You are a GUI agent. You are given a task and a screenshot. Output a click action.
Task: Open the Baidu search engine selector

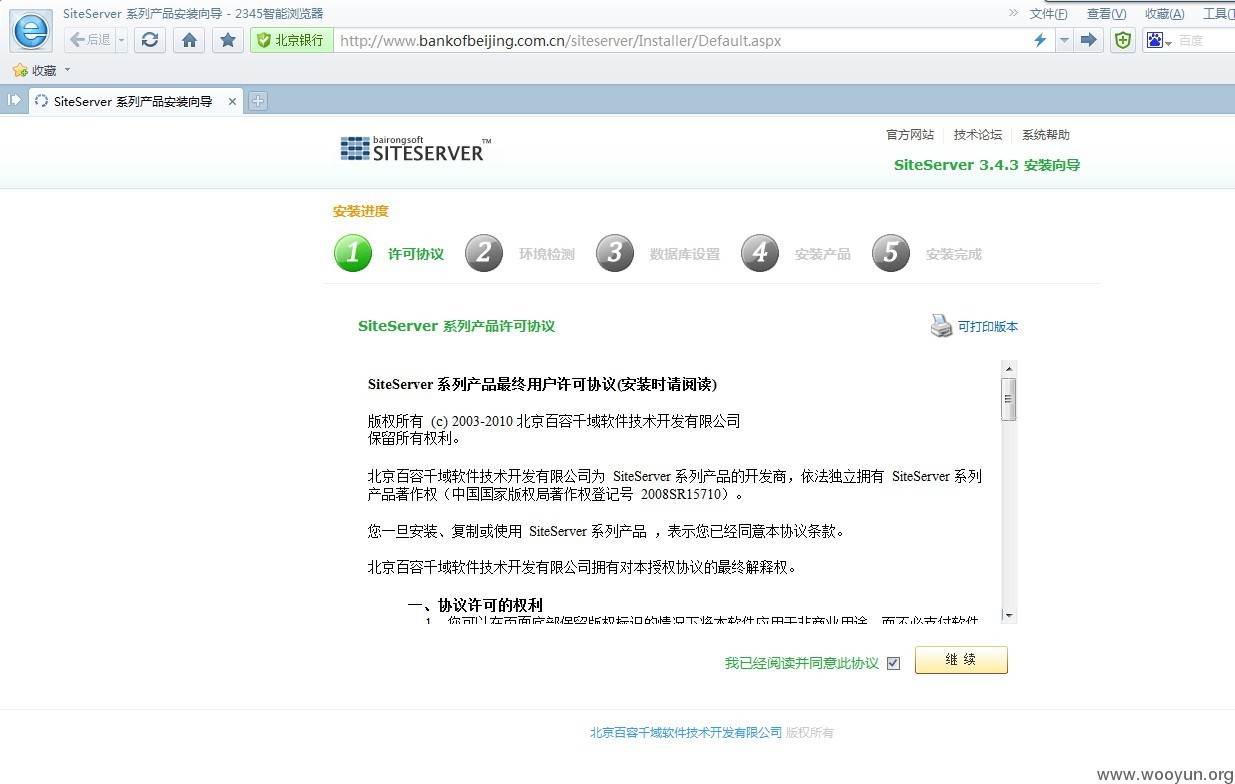[1160, 41]
